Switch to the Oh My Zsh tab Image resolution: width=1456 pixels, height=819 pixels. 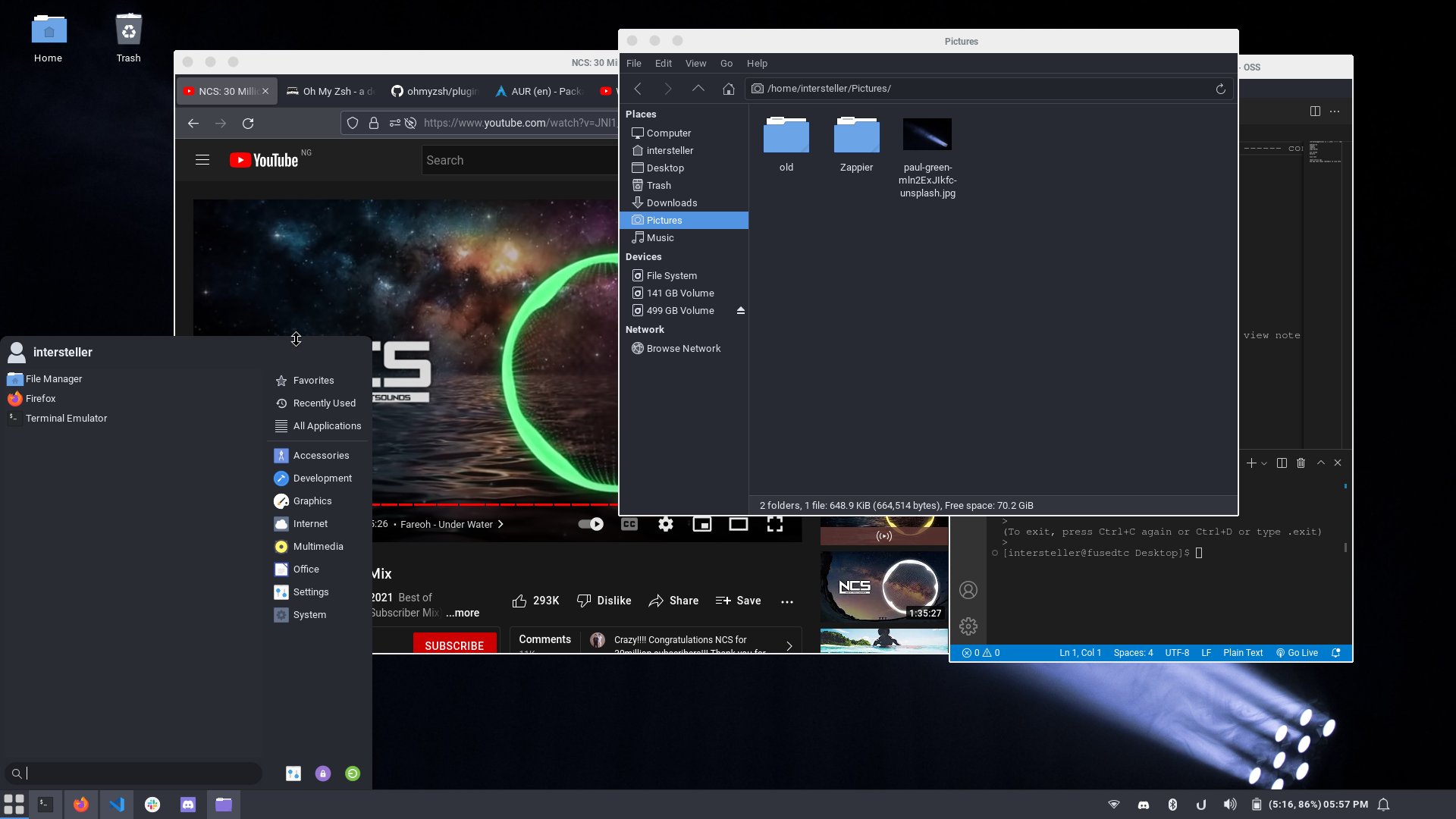tap(331, 91)
